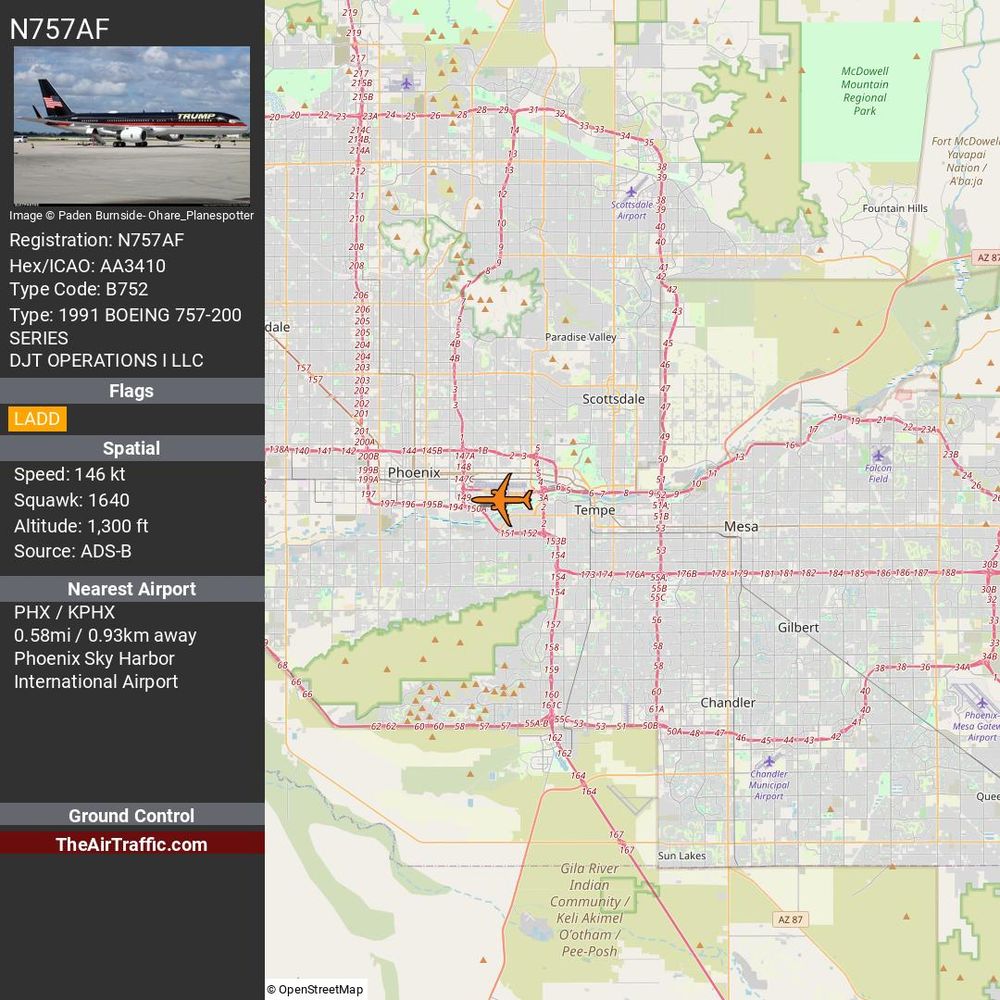This screenshot has width=1000, height=1000.
Task: Select the Spatial section header
Action: click(x=131, y=448)
